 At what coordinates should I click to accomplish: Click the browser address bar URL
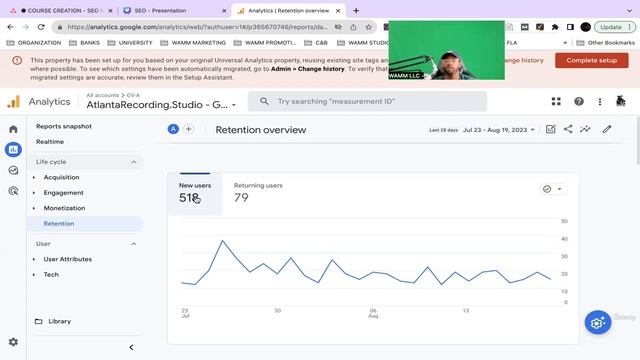click(x=198, y=27)
